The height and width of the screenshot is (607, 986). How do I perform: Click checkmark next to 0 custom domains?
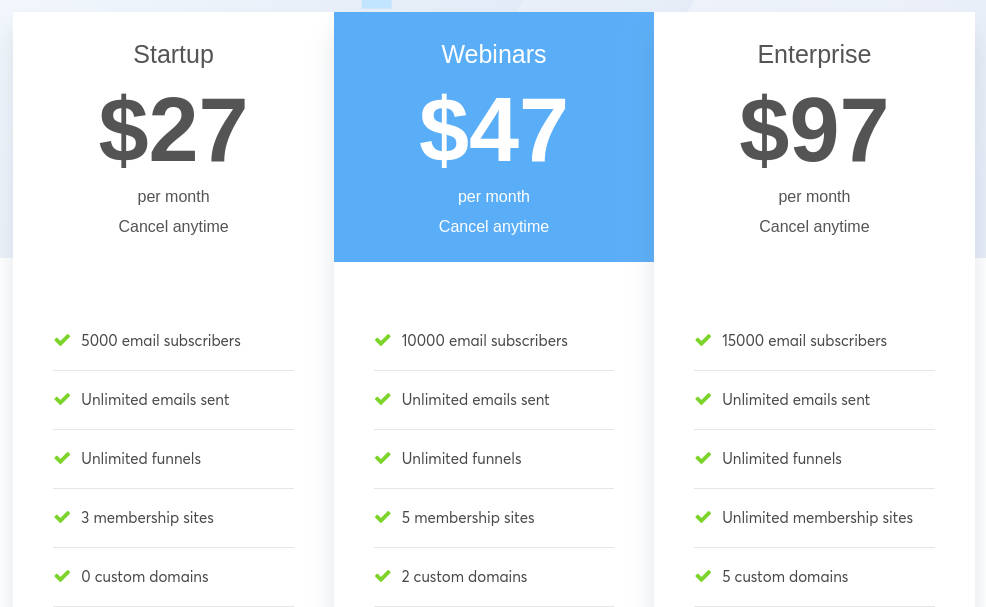(x=62, y=576)
